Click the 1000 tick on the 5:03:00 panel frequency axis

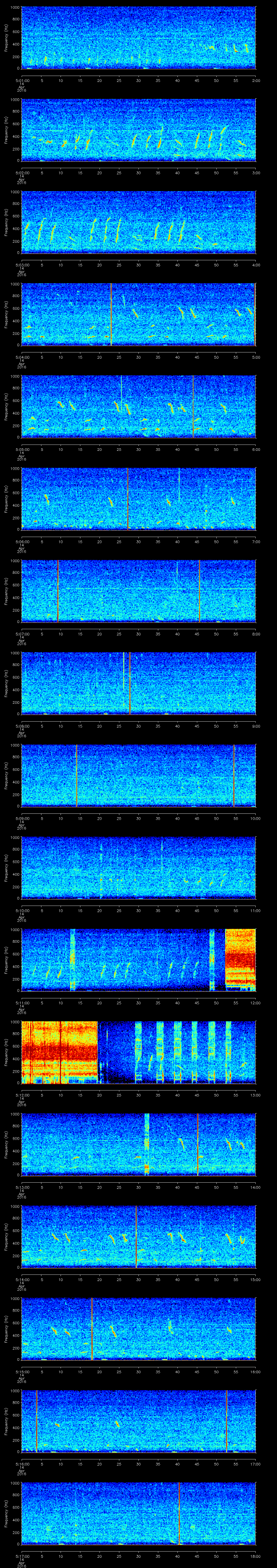[x=15, y=192]
